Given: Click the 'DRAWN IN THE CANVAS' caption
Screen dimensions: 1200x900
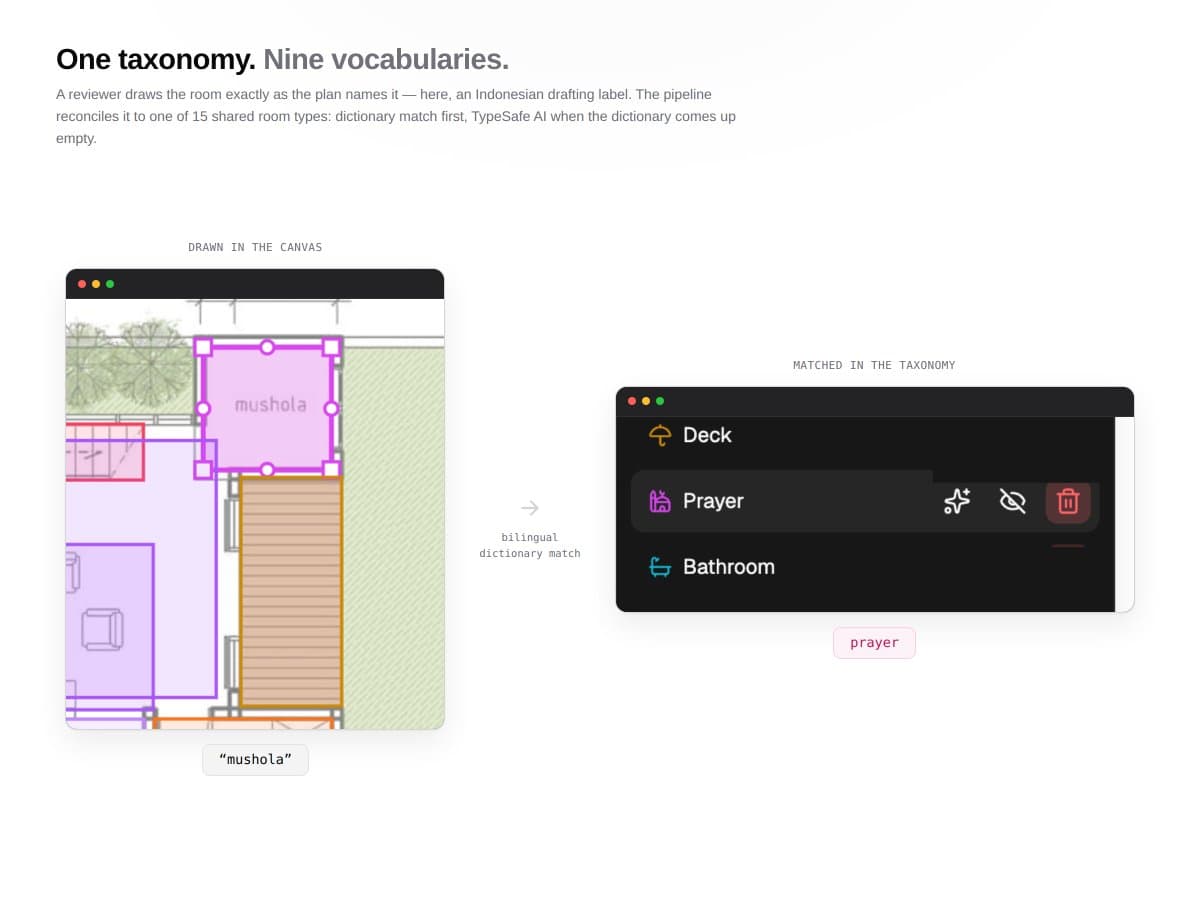Looking at the screenshot, I should [x=255, y=247].
